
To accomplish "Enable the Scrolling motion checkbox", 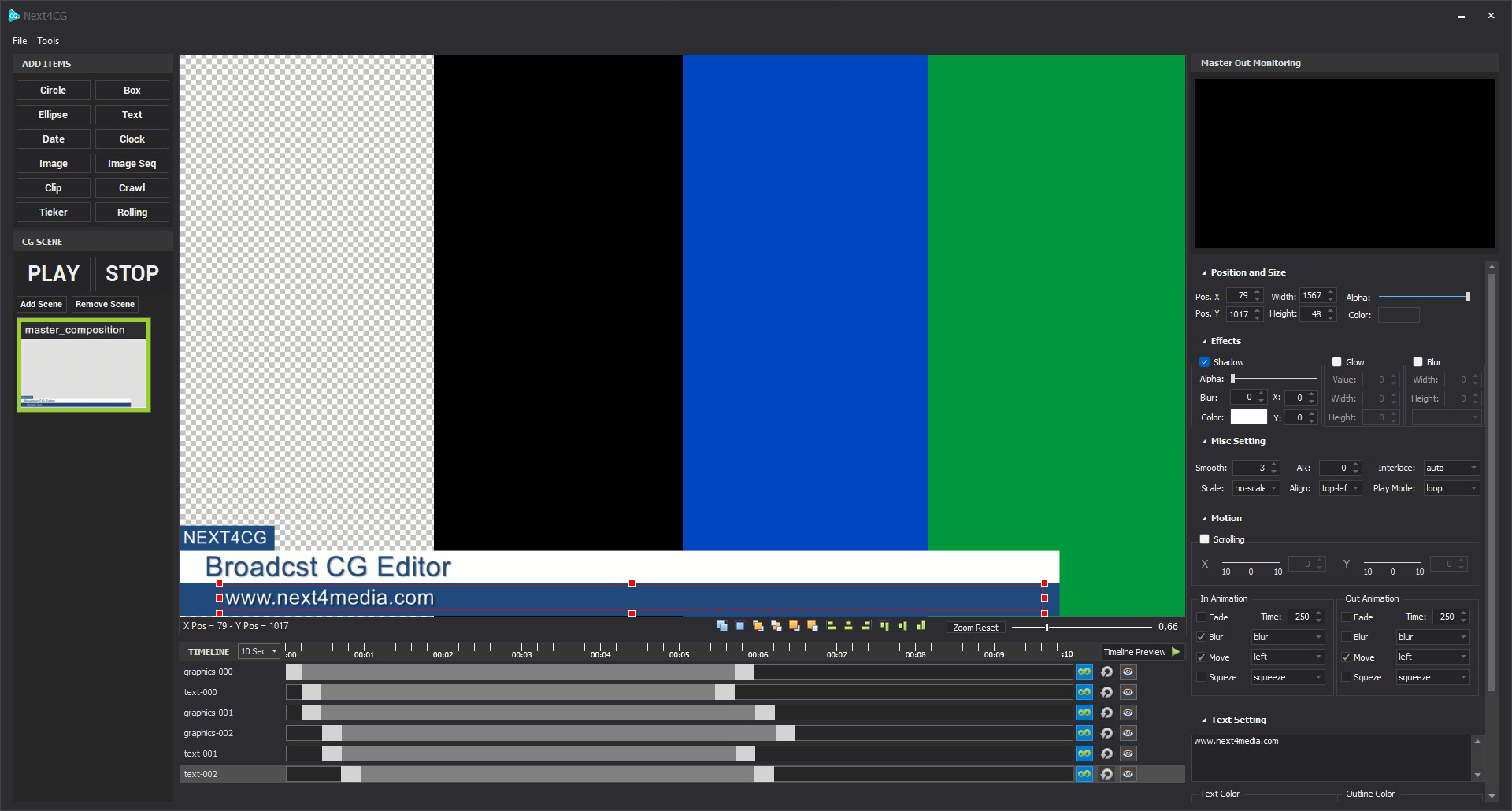I will coord(1204,539).
